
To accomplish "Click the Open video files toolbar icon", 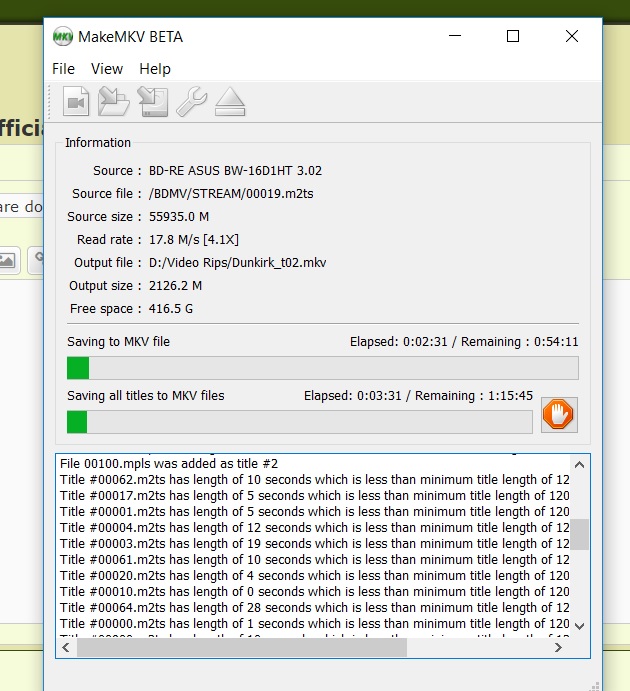I will tap(76, 101).
